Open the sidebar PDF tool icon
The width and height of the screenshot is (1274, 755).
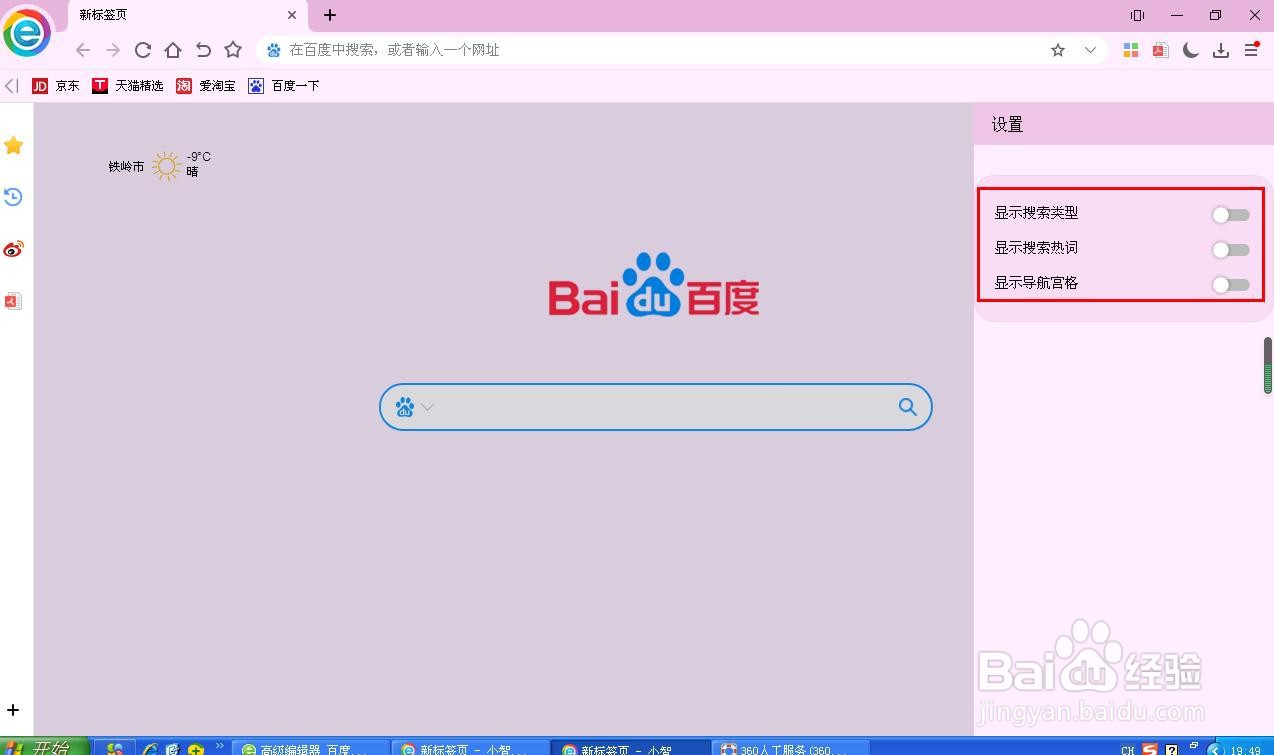coord(13,301)
